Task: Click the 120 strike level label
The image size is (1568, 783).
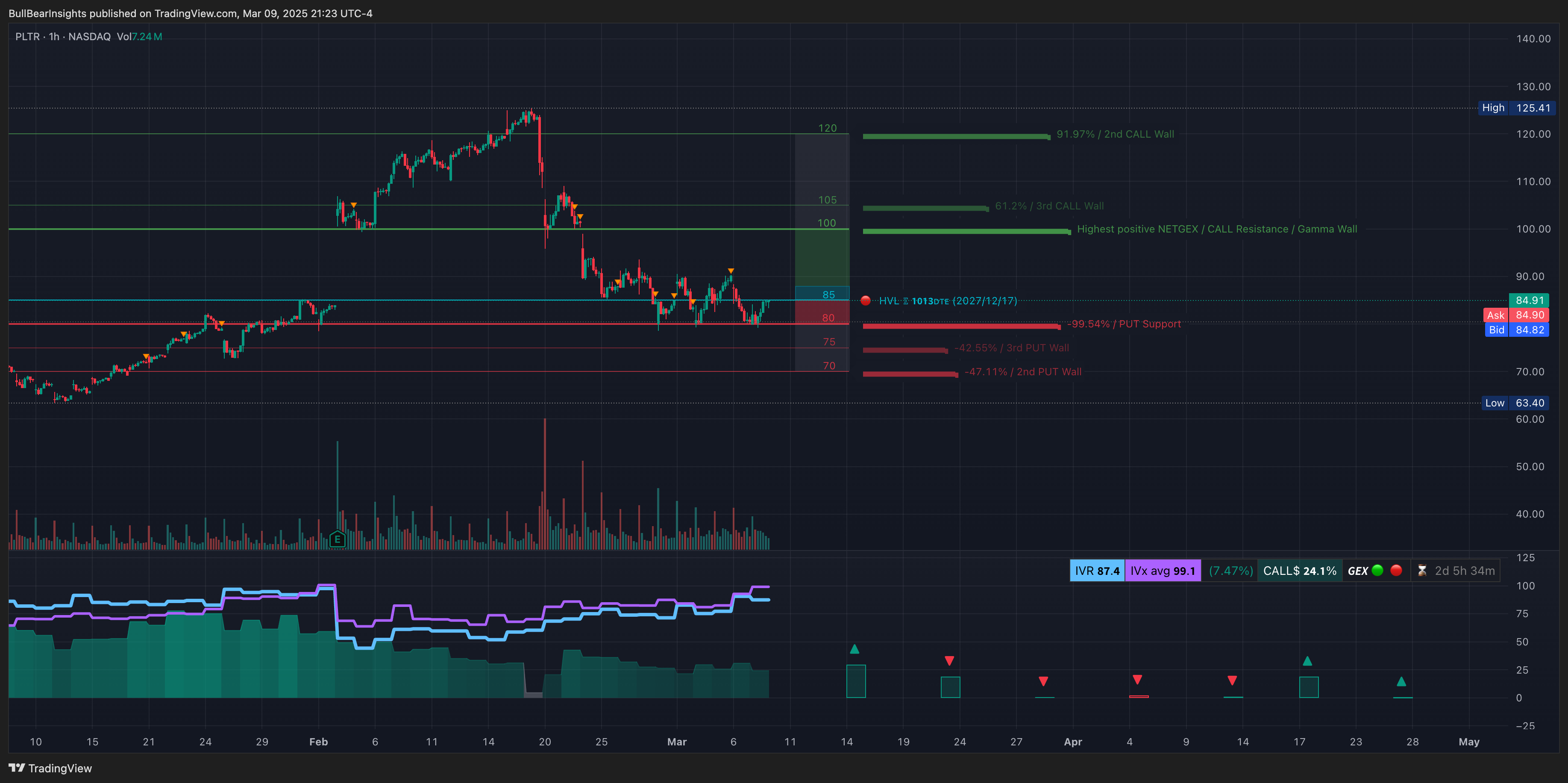Action: (827, 128)
